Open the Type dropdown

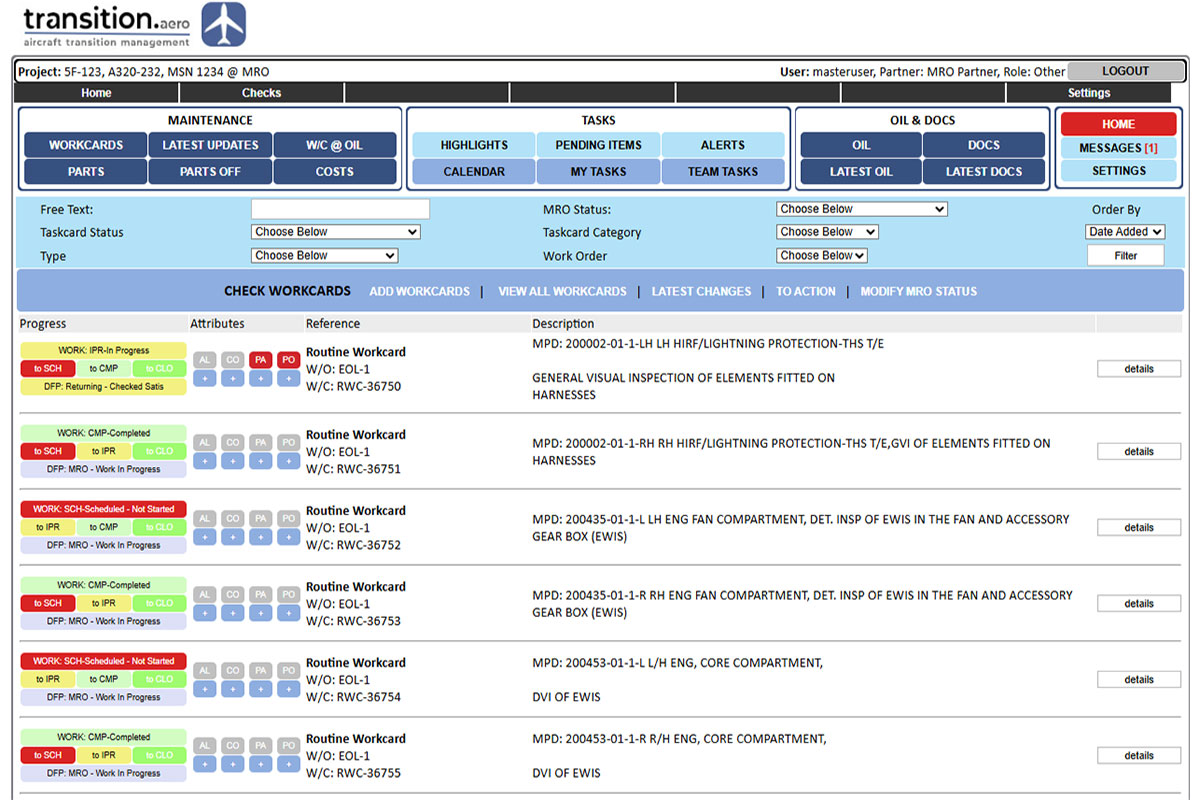(324, 256)
